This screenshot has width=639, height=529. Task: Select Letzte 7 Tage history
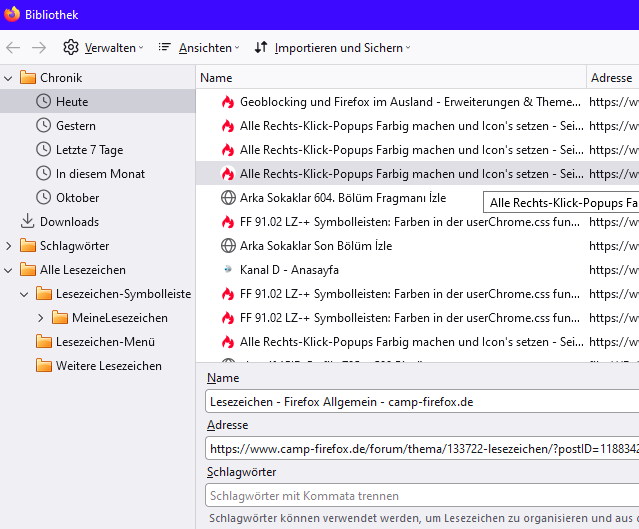[x=89, y=149]
